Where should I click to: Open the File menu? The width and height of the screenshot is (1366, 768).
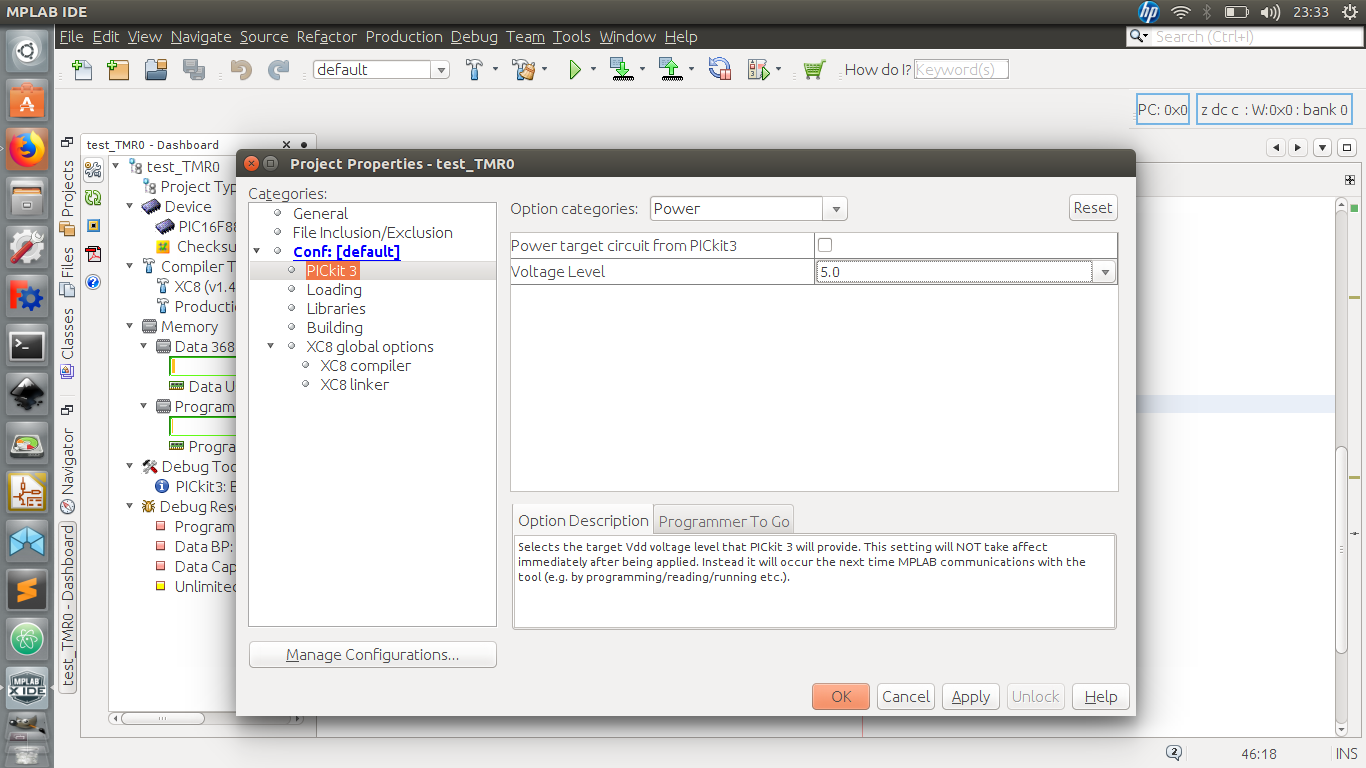(71, 37)
